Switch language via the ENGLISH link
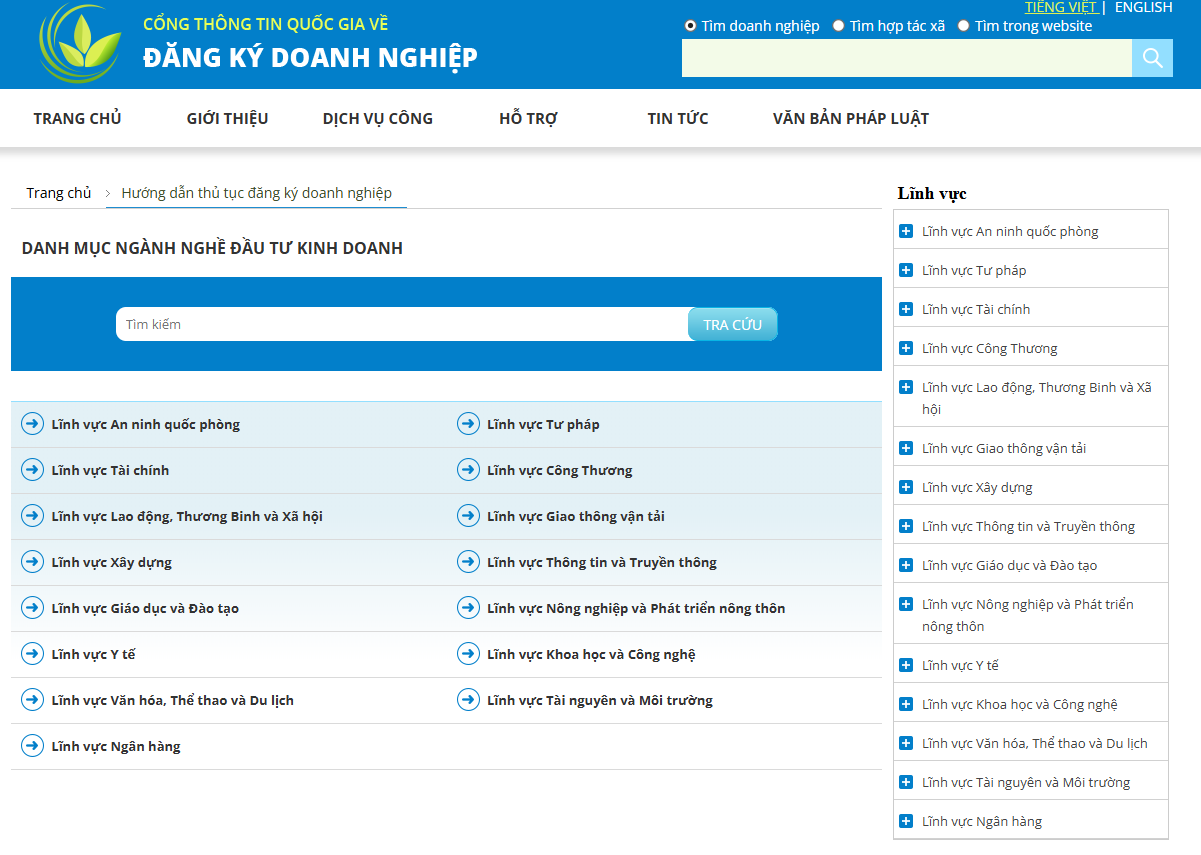Screen dimensions: 1201x855 [x=1143, y=8]
